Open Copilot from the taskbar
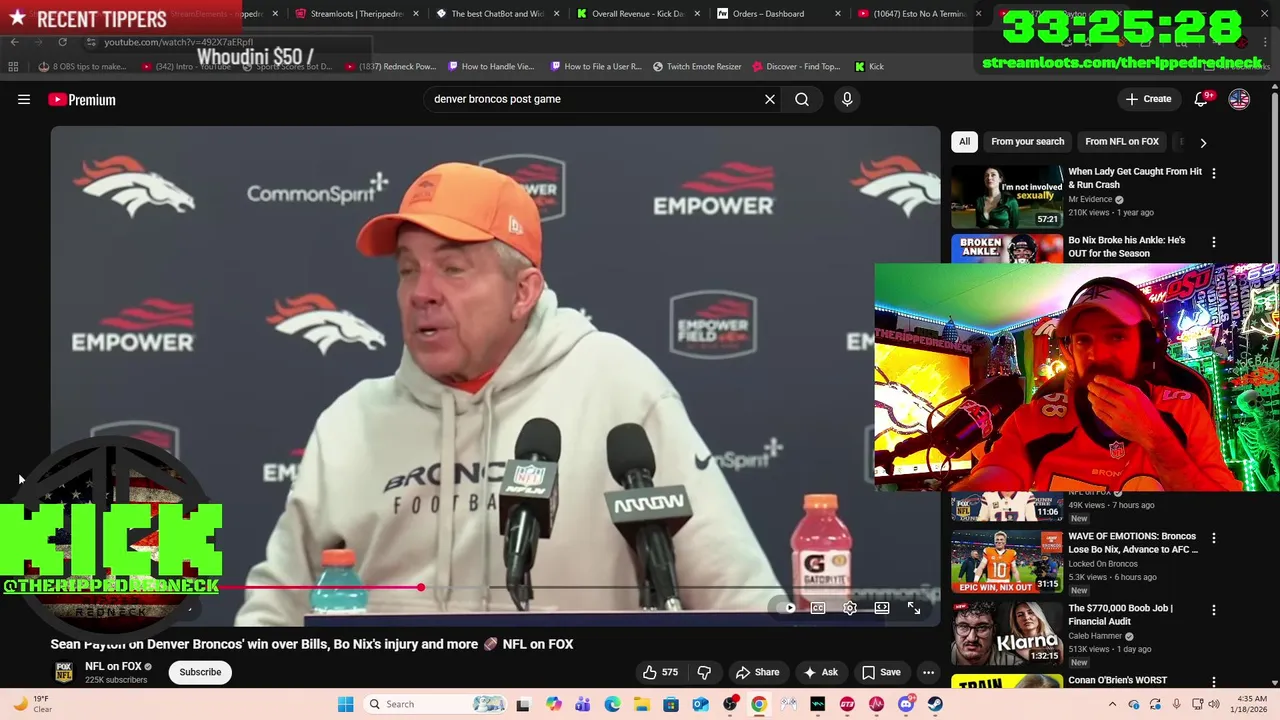This screenshot has height=720, width=1280. [x=553, y=704]
